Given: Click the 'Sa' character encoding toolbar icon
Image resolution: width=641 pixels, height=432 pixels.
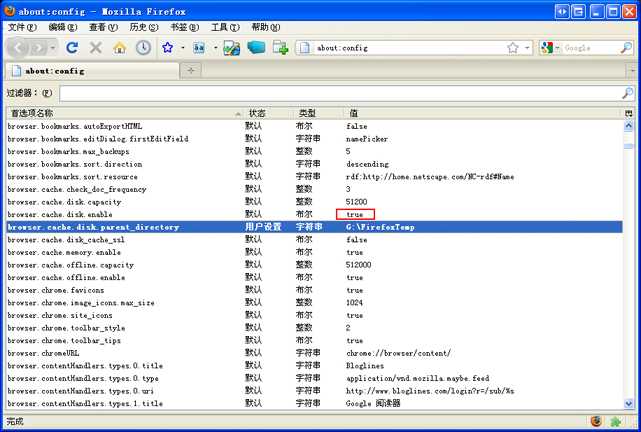Looking at the screenshot, I should (x=199, y=48).
